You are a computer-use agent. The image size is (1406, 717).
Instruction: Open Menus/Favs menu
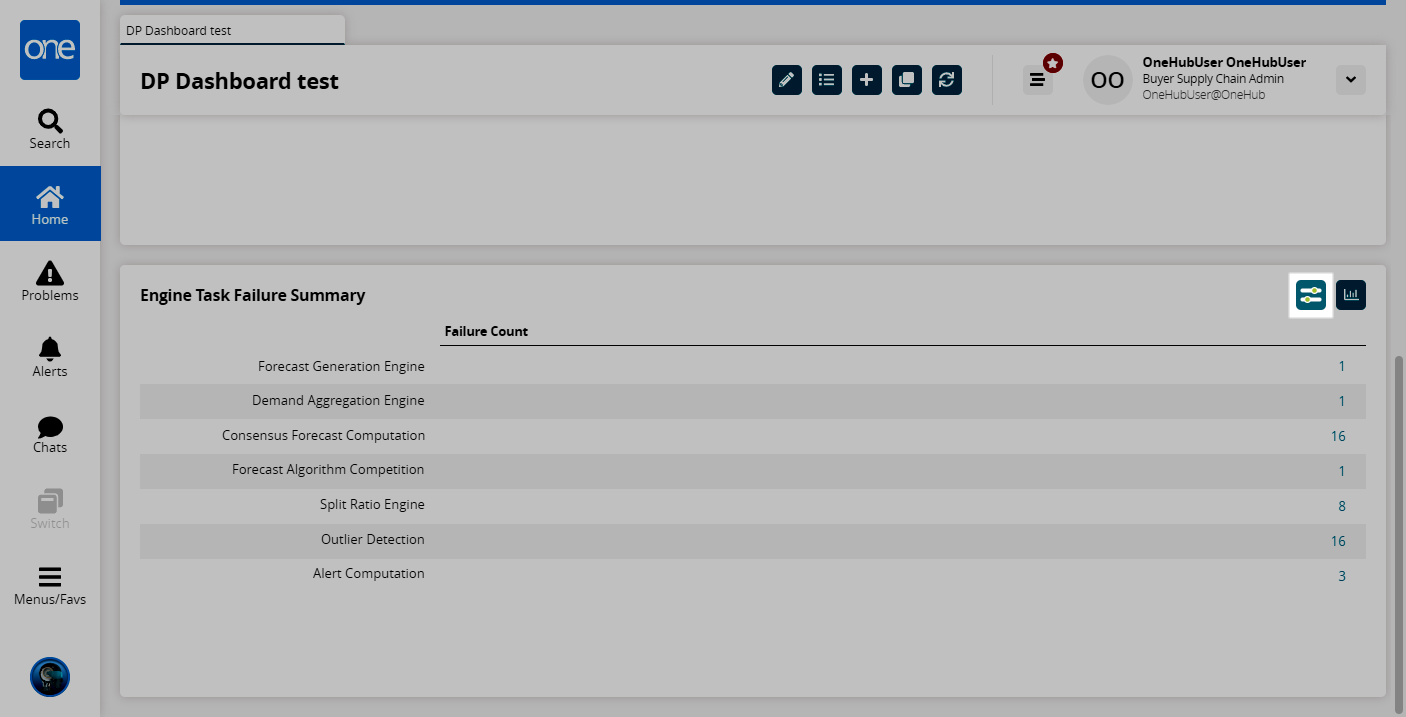click(x=50, y=586)
